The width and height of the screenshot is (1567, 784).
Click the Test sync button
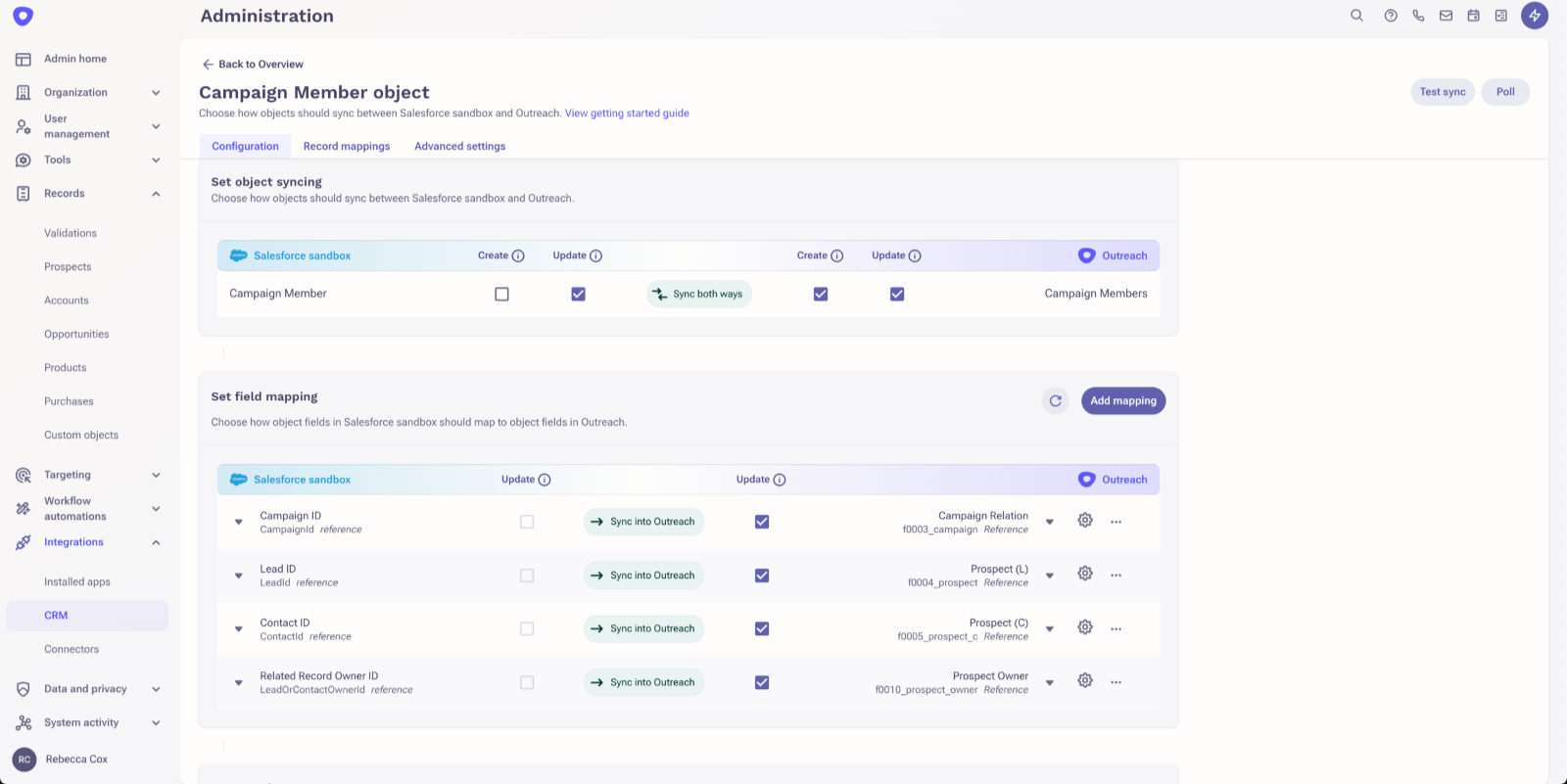point(1443,92)
